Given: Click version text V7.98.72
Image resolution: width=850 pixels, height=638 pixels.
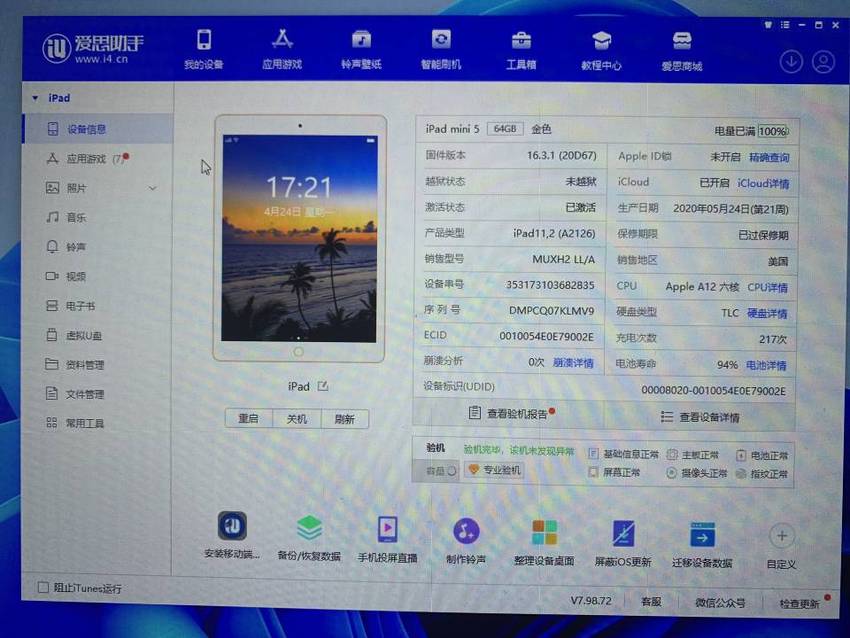Looking at the screenshot, I should pos(591,601).
